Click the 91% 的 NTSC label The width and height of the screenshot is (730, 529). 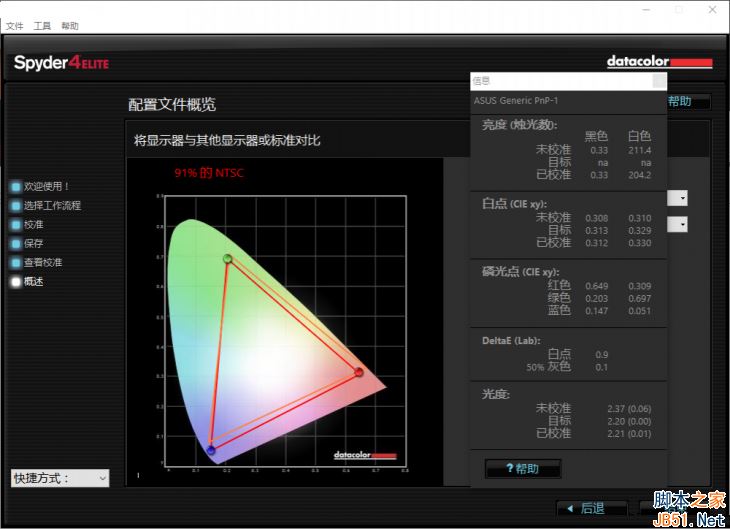(209, 173)
